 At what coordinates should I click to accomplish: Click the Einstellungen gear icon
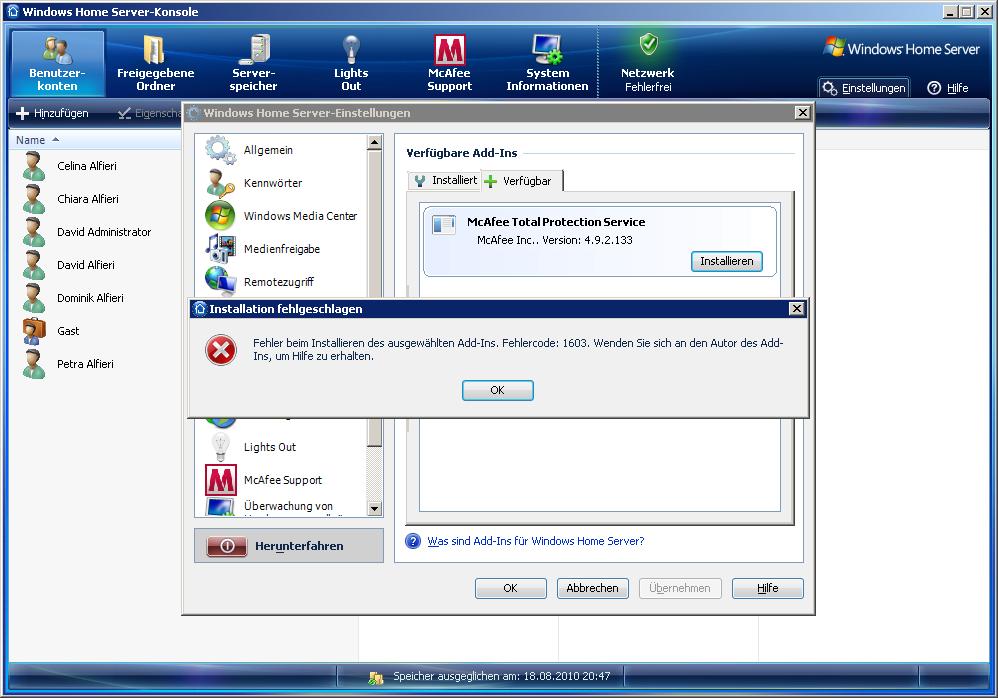point(829,88)
